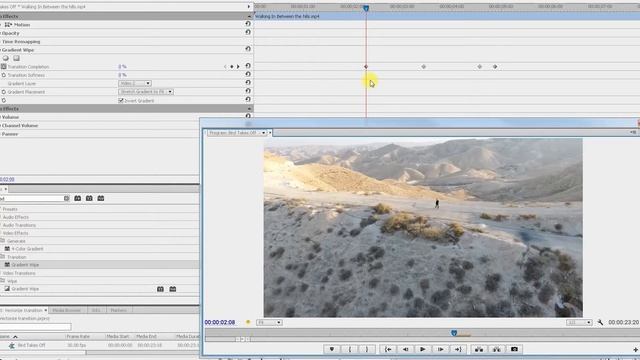Image resolution: width=640 pixels, height=360 pixels.
Task: Click the Export Frame camera button
Action: [x=514, y=349]
